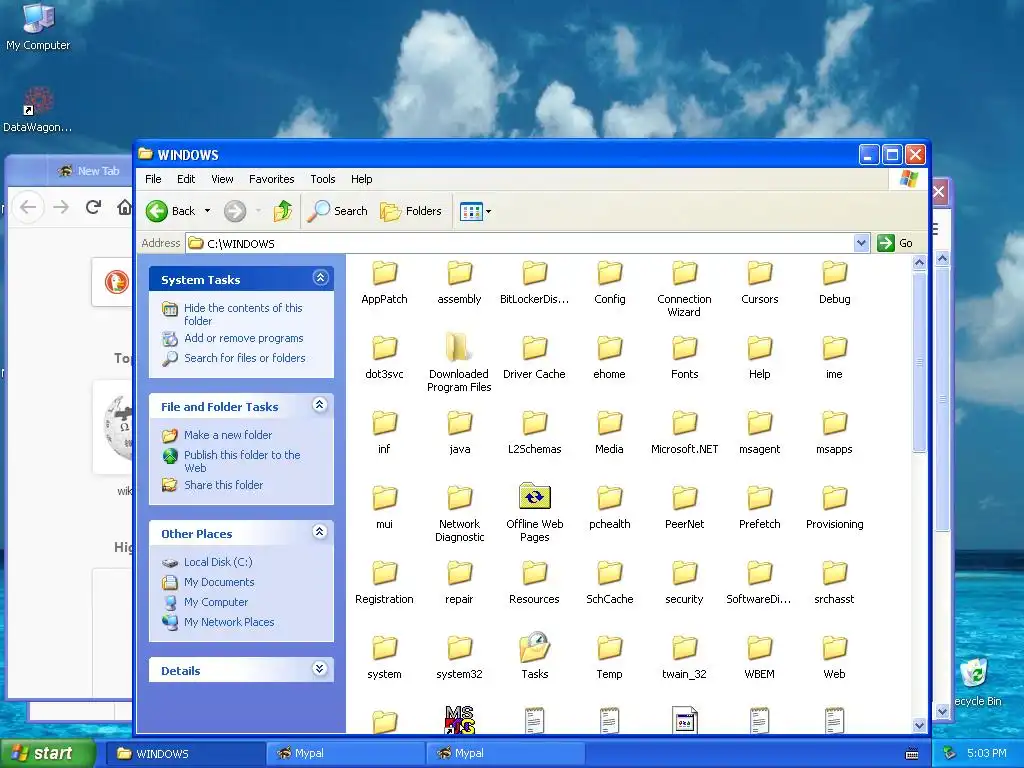Click Publish this folder to the Web
Image resolution: width=1024 pixels, height=768 pixels.
(242, 461)
